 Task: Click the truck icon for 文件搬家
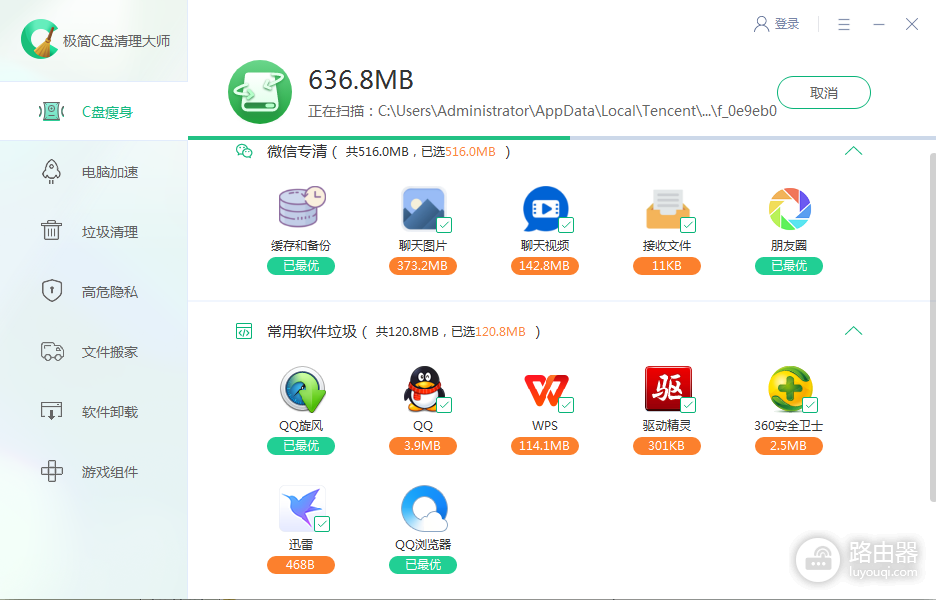pyautogui.click(x=52, y=352)
